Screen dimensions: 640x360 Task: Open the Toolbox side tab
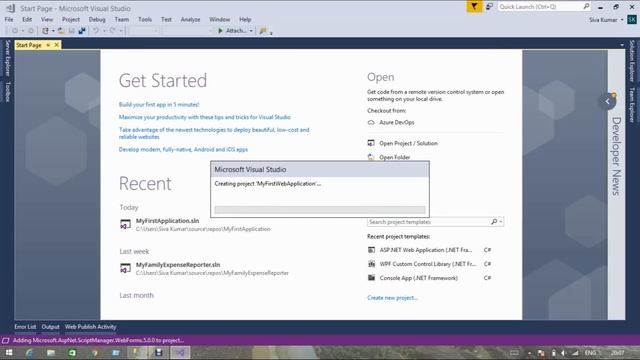point(7,91)
